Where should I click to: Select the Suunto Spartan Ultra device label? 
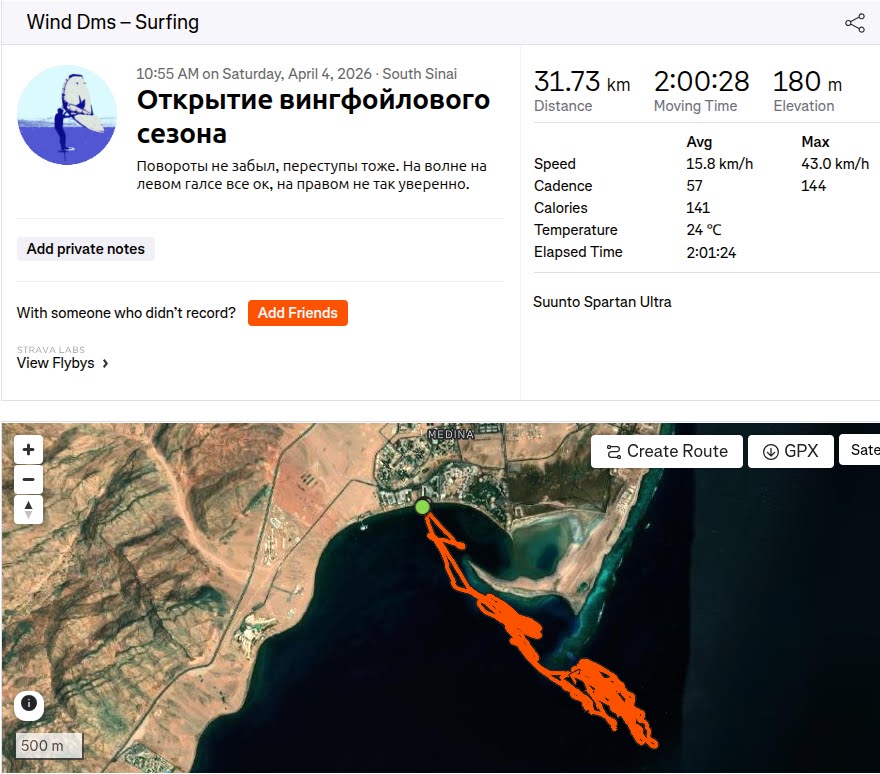(x=602, y=301)
